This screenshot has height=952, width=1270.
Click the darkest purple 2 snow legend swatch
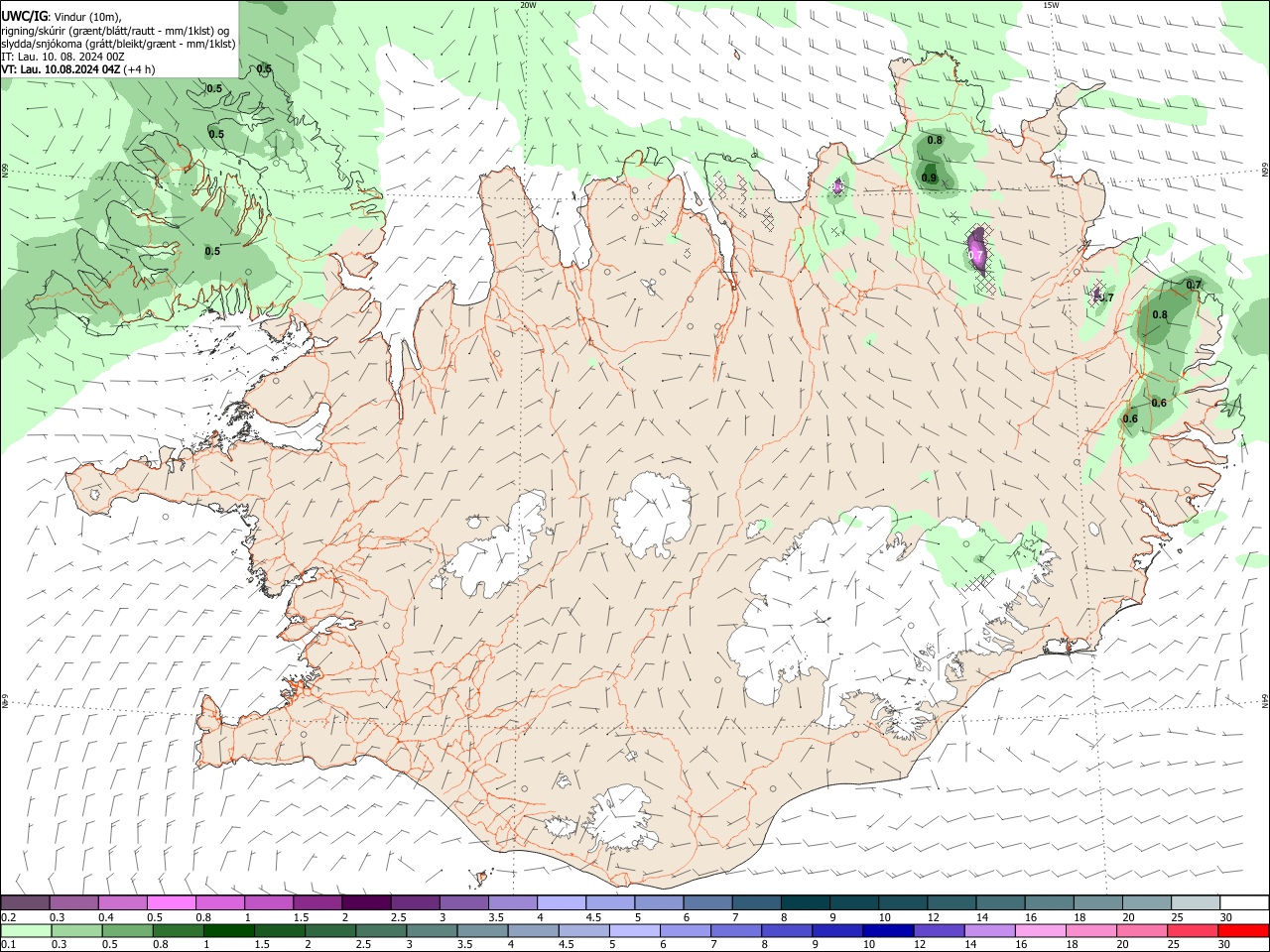(x=365, y=902)
